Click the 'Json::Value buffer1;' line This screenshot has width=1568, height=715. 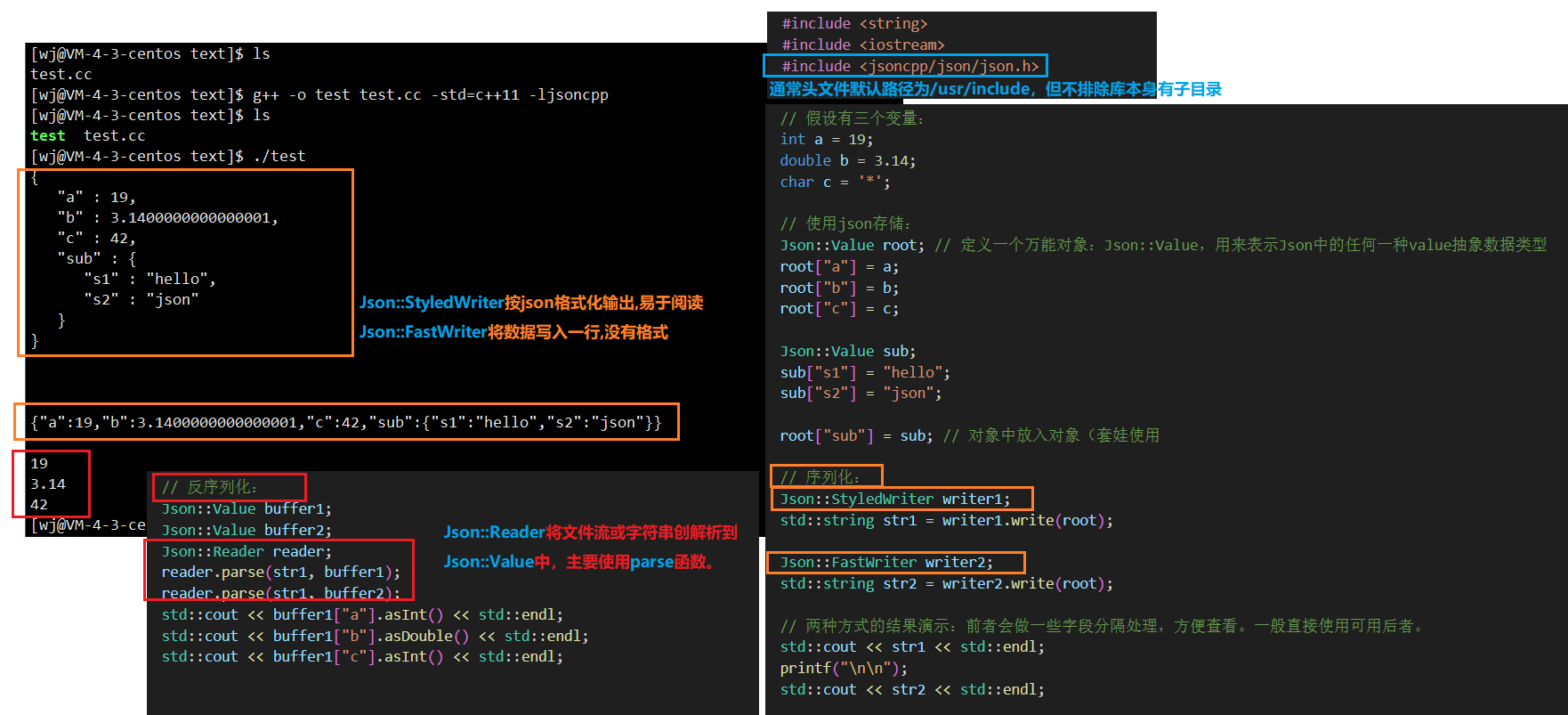point(247,508)
